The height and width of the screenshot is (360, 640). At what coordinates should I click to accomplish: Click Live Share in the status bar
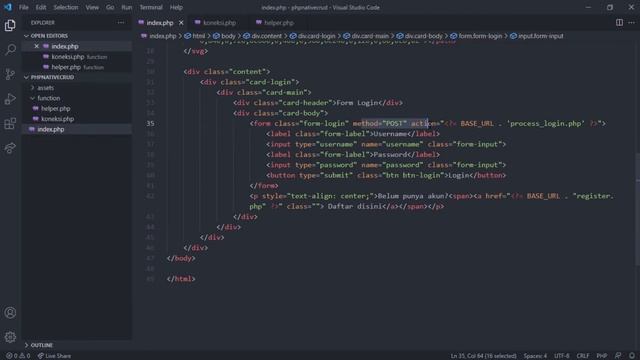(x=54, y=356)
